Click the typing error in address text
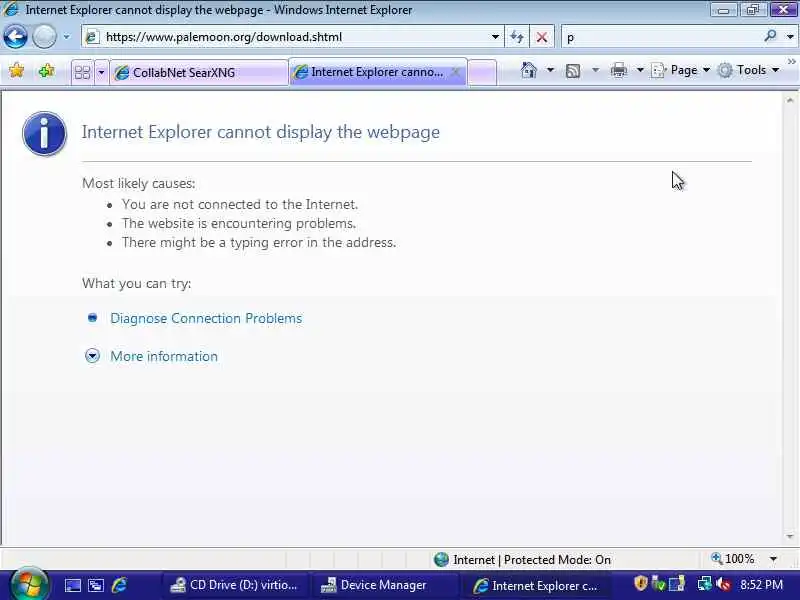800x600 pixels. click(259, 242)
